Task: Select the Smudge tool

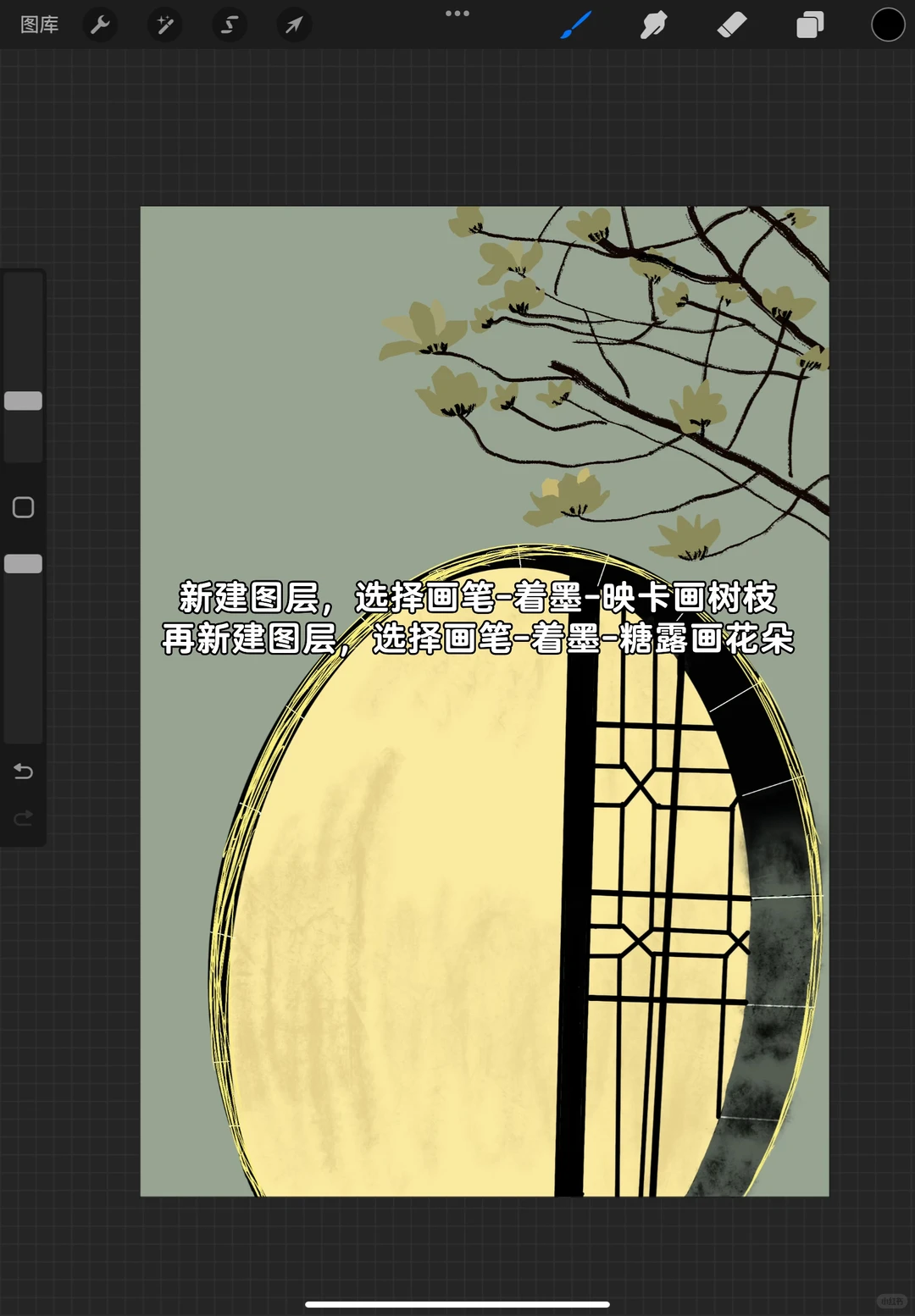Action: click(x=654, y=25)
